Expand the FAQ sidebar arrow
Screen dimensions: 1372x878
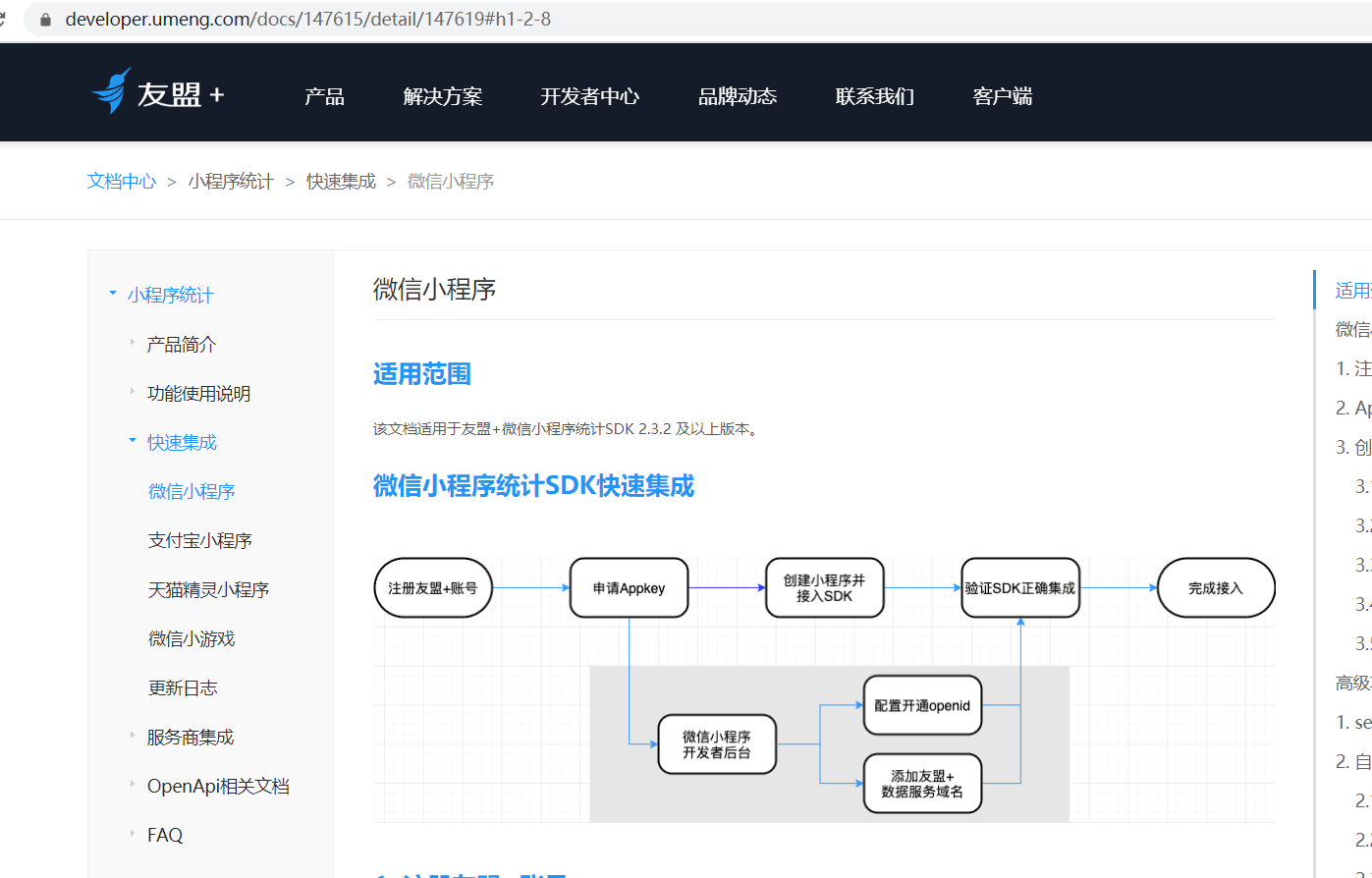(133, 833)
